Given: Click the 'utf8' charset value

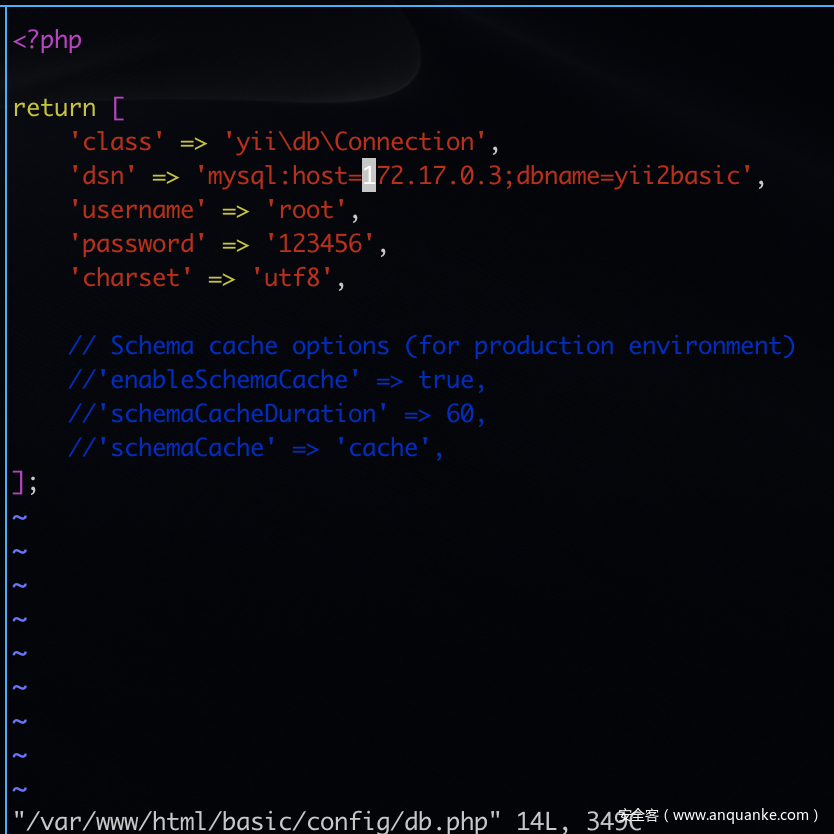Looking at the screenshot, I should pyautogui.click(x=291, y=278).
